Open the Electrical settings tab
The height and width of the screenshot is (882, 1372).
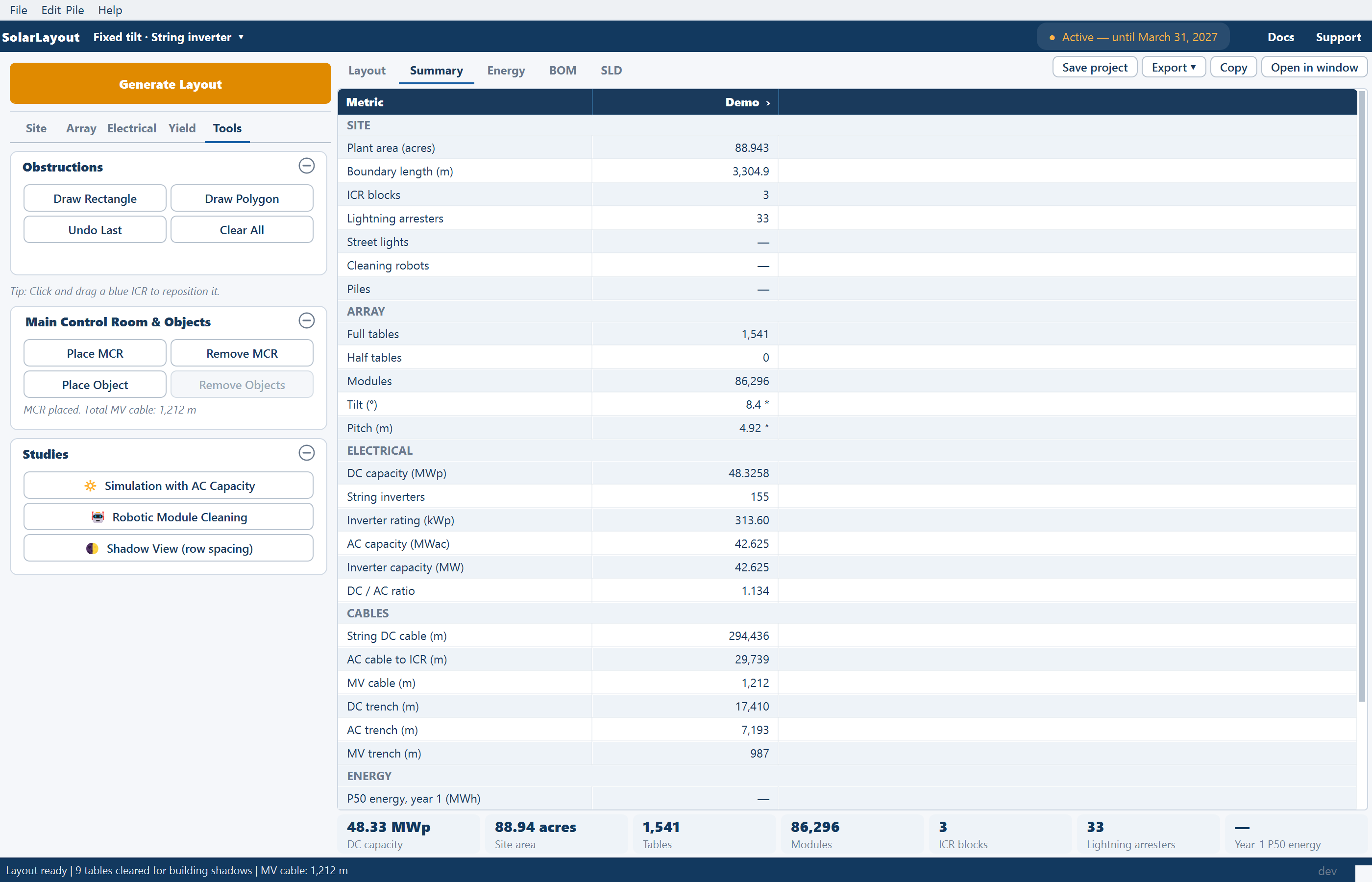coord(132,128)
